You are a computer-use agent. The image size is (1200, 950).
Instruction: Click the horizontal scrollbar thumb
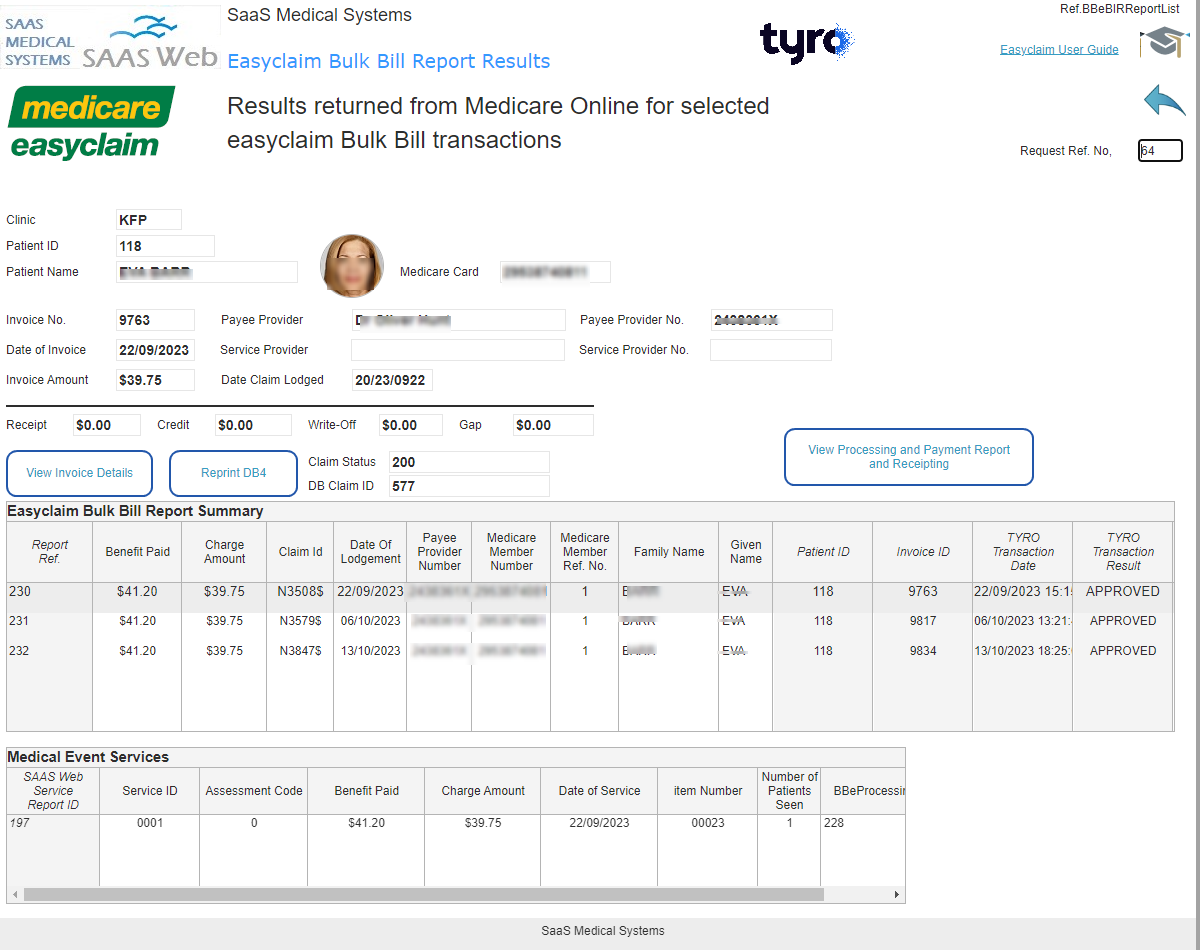coord(424,894)
